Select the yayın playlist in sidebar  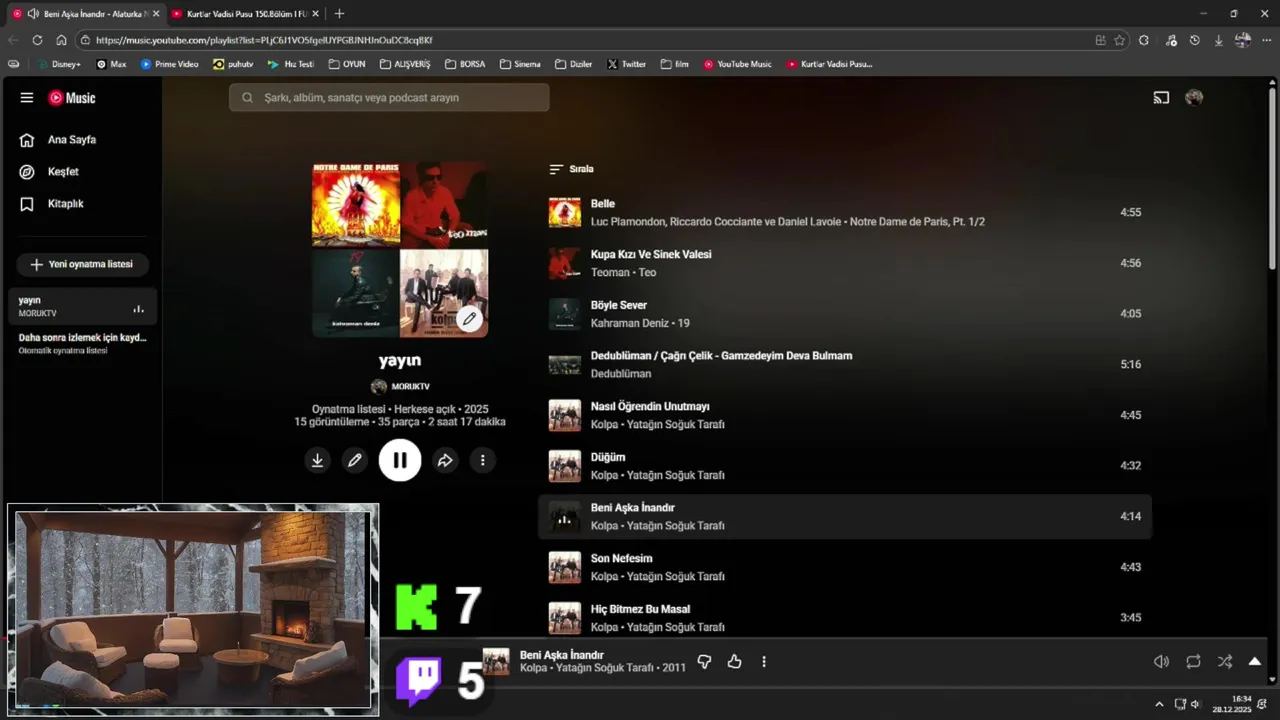coord(82,306)
